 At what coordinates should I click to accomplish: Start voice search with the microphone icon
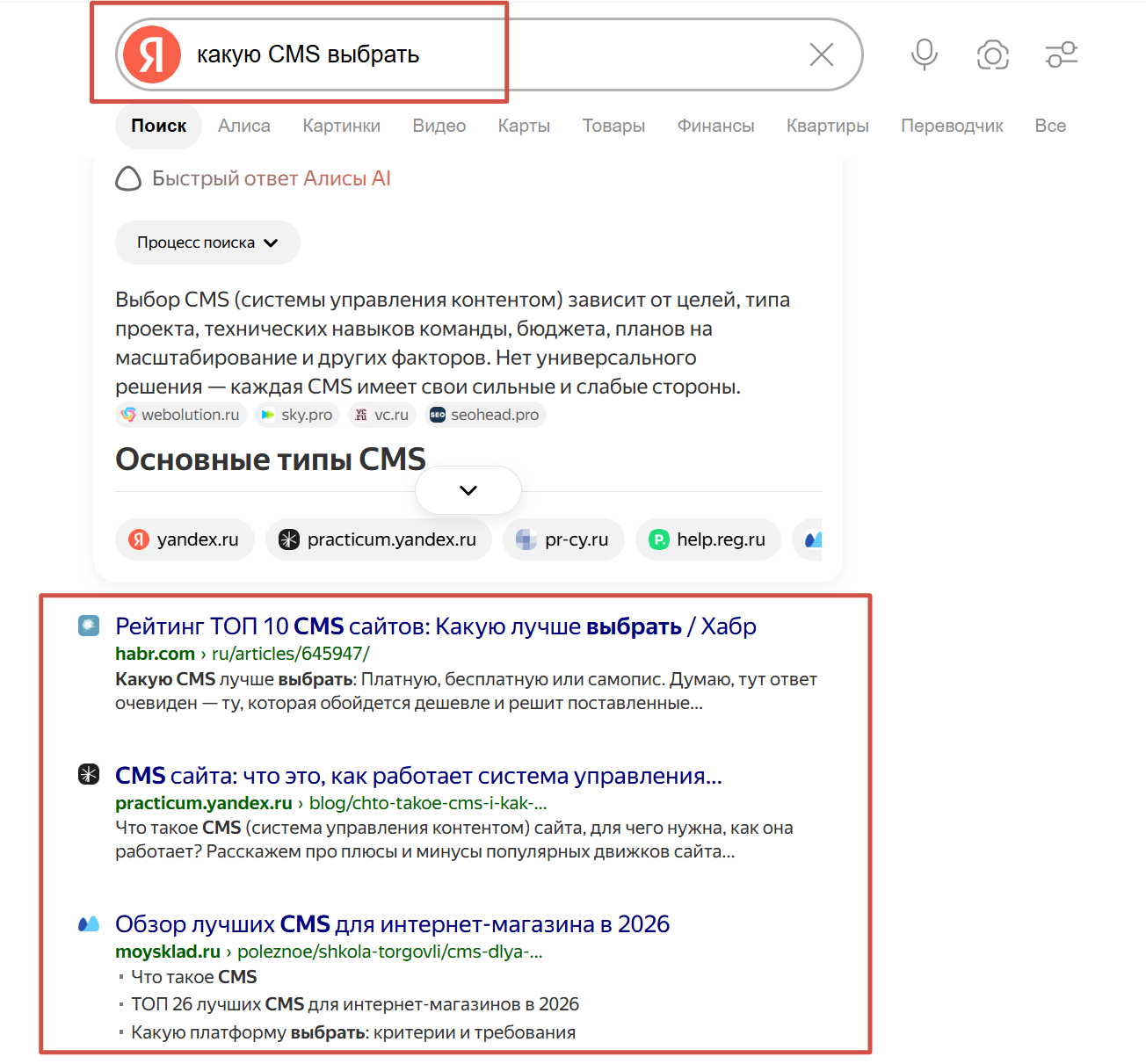click(925, 54)
